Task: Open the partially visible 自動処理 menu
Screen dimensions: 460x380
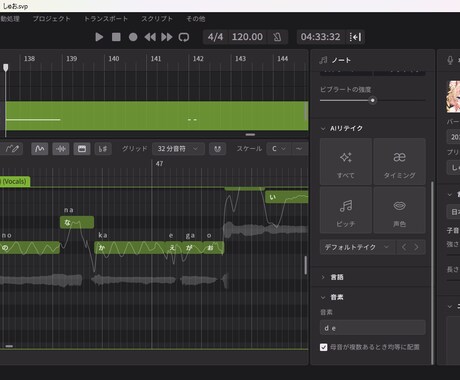Action: [x=10, y=19]
